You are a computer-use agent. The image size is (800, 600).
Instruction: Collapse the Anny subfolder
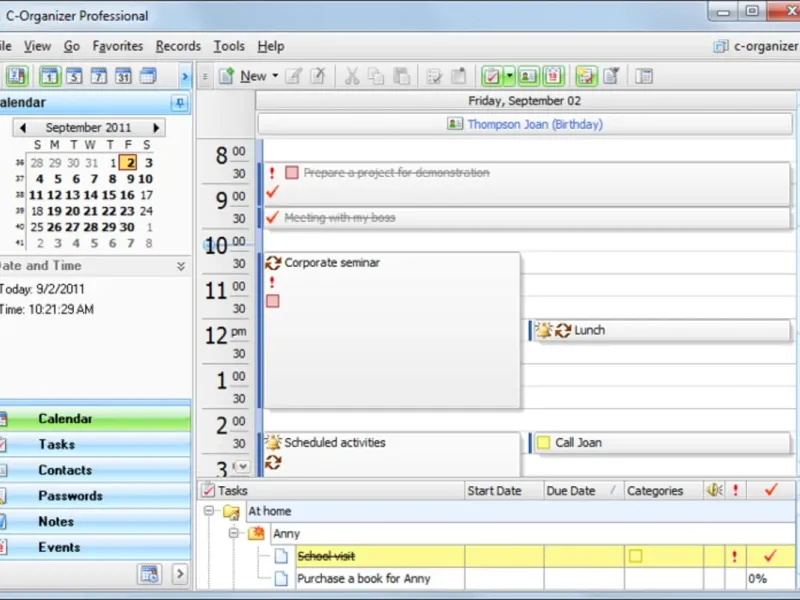pos(233,533)
